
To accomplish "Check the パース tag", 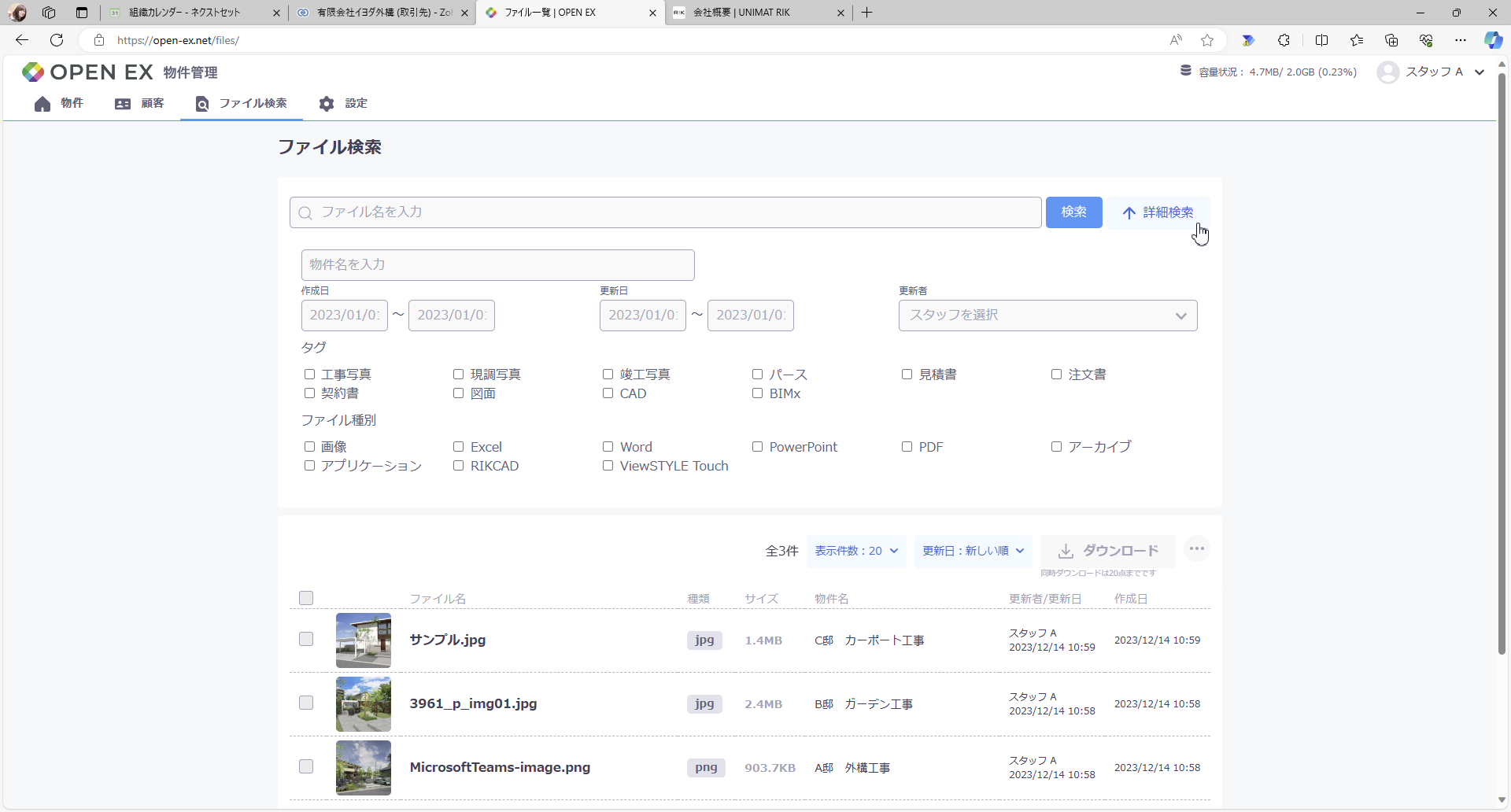I will click(757, 375).
